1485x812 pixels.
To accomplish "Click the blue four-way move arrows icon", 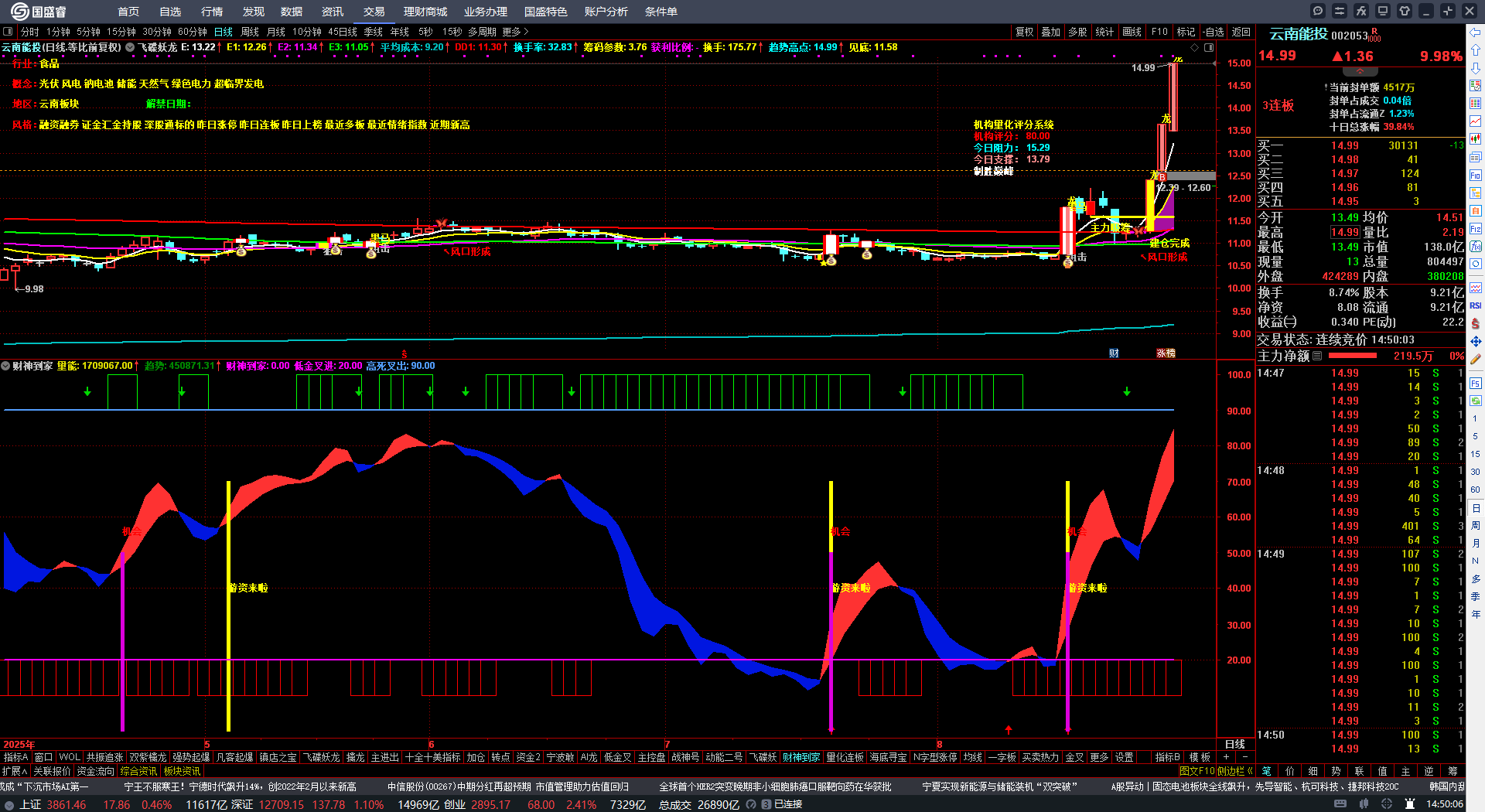I will click(x=1476, y=341).
